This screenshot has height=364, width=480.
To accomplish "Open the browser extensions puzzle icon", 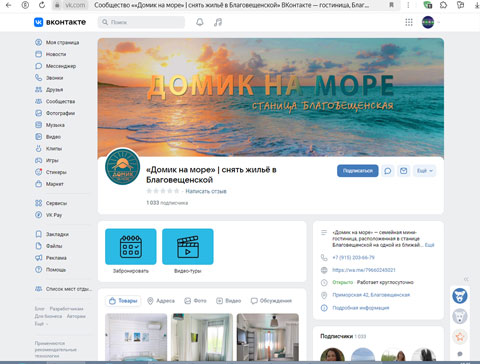I will (443, 5).
